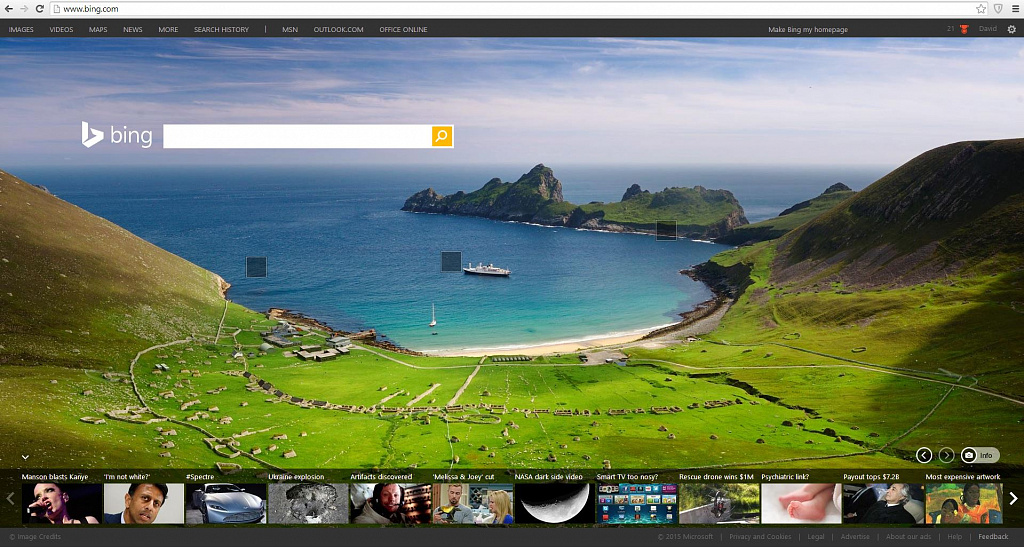Image resolution: width=1024 pixels, height=547 pixels.
Task: Open the Legal footer link
Action: click(x=816, y=537)
